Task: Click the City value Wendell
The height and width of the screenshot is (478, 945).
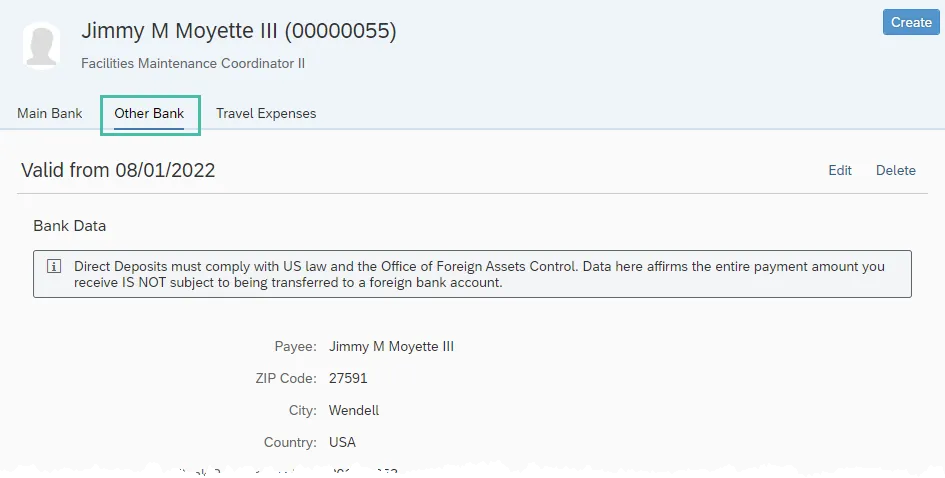Action: click(x=353, y=410)
